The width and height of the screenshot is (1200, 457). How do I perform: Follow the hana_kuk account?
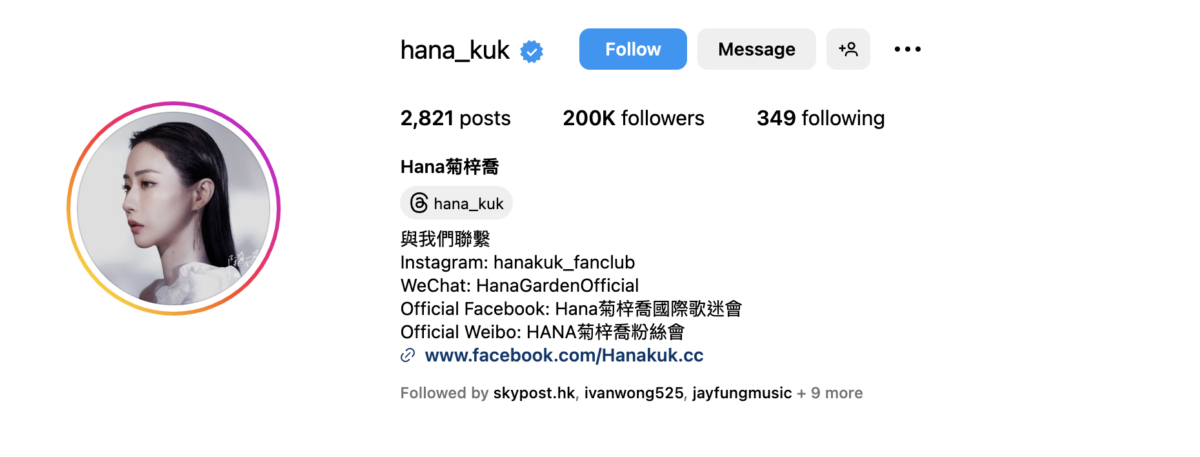pos(633,49)
